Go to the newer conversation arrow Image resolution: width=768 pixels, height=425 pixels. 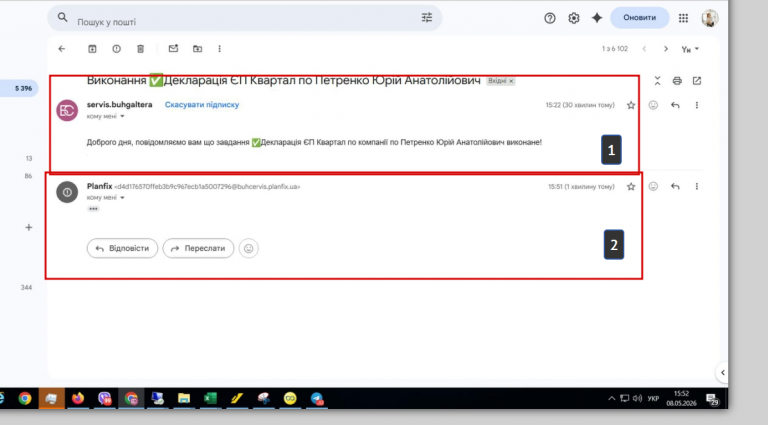click(x=645, y=49)
